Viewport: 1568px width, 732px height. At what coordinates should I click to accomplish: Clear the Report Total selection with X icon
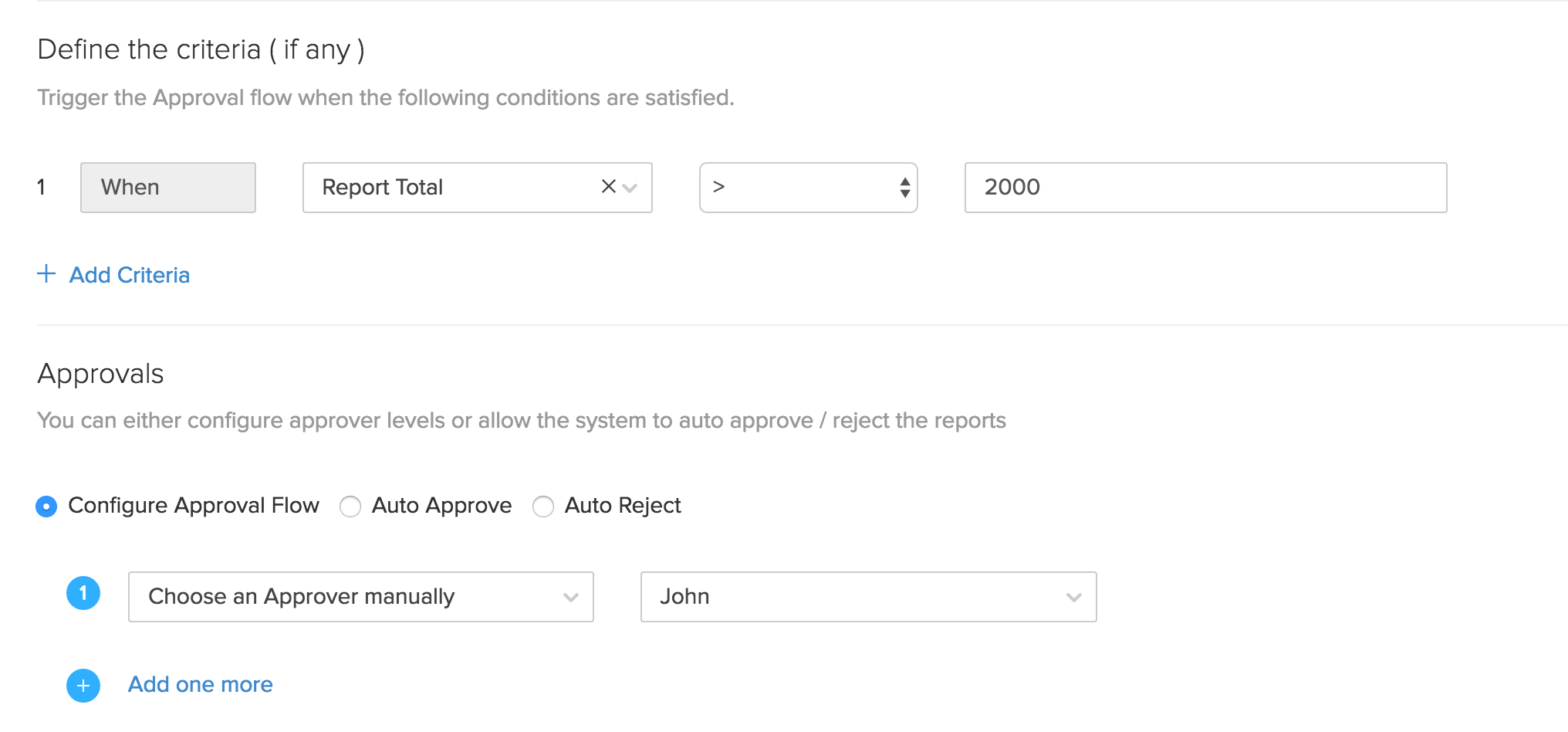coord(608,187)
